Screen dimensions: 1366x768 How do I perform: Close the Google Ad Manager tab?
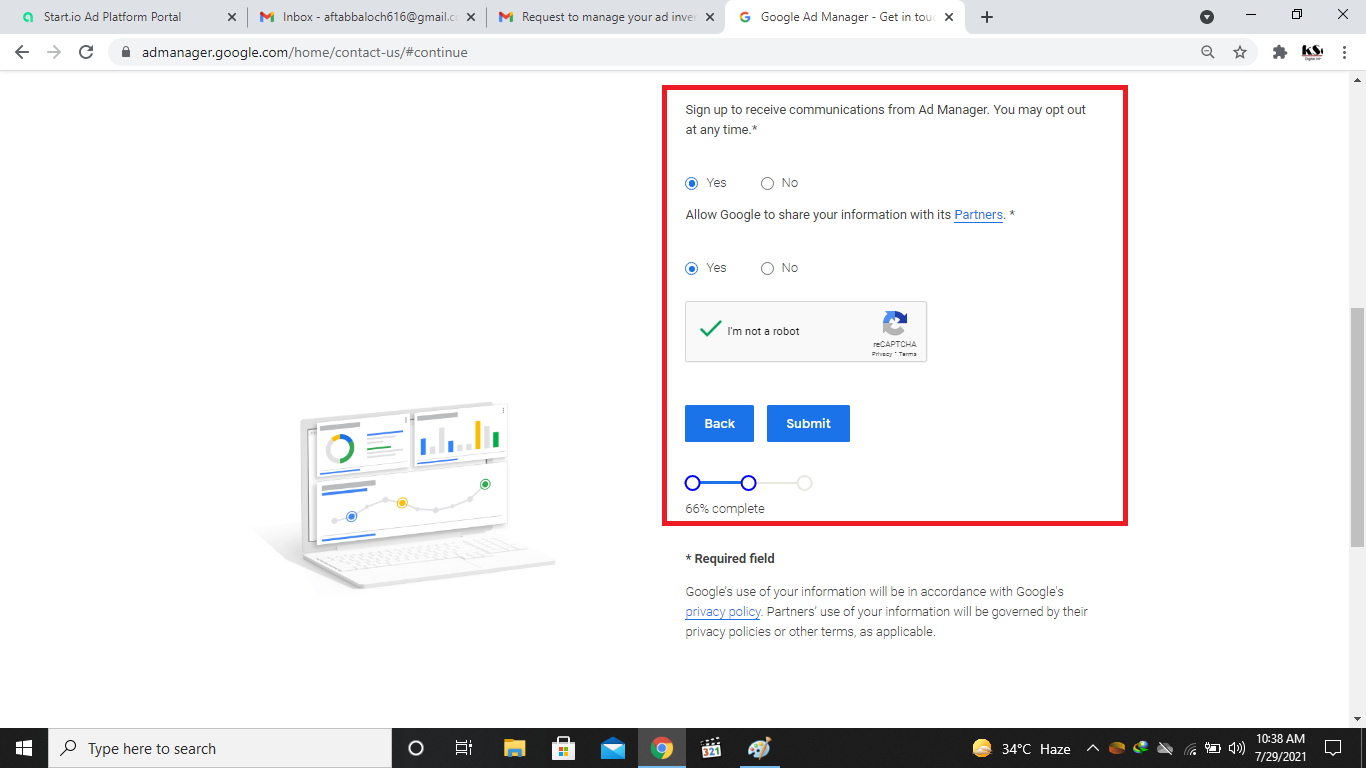pos(949,17)
